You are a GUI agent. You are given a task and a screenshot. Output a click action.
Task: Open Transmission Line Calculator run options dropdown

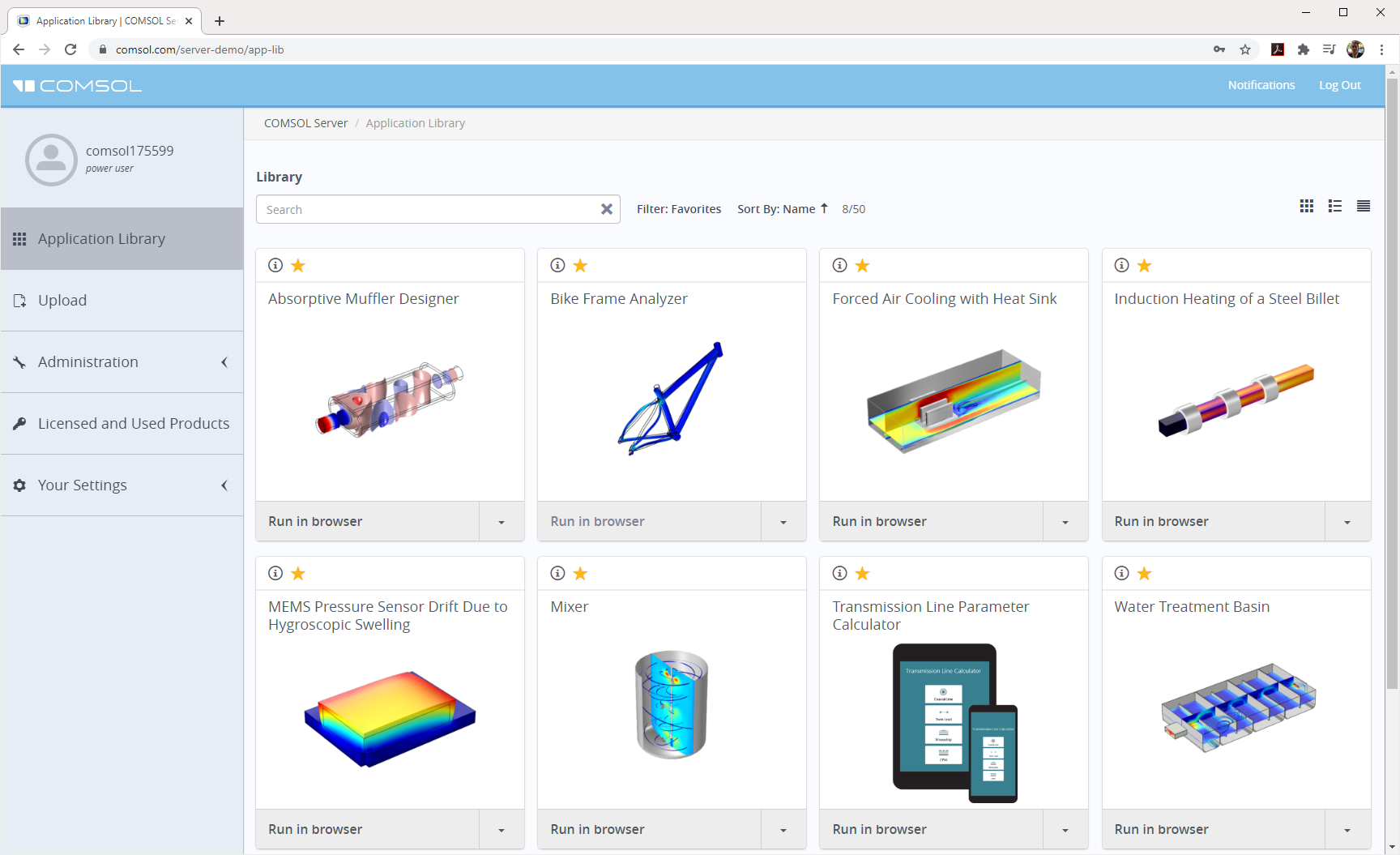1065,829
